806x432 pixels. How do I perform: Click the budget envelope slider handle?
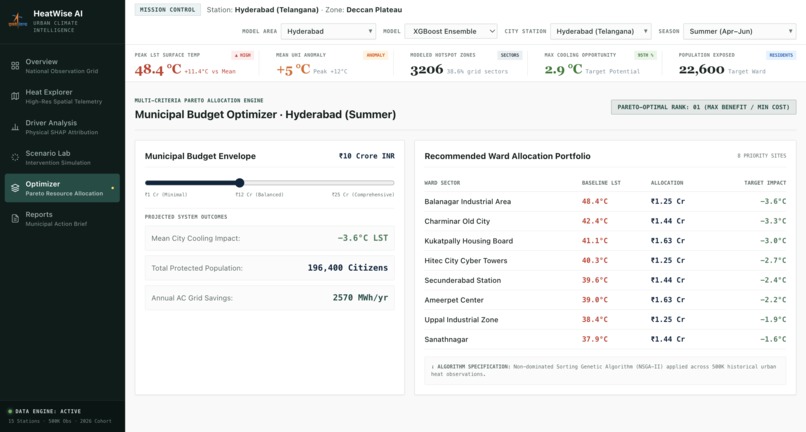click(x=240, y=183)
